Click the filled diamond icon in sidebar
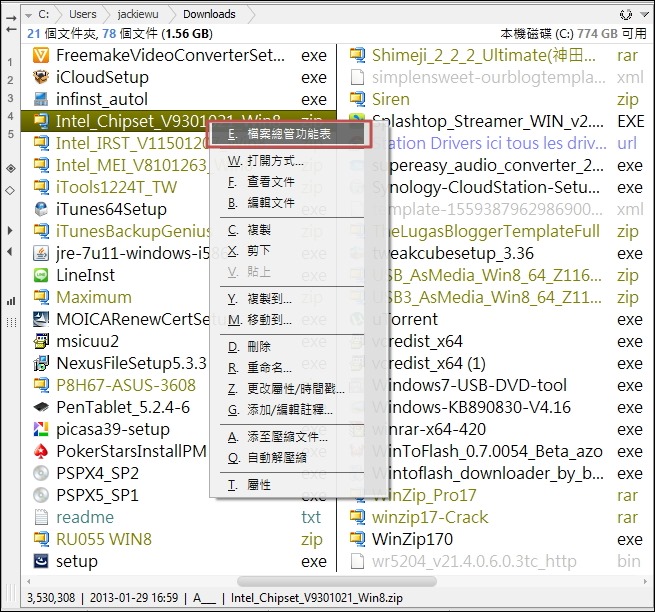Image resolution: width=655 pixels, height=612 pixels. pos(10,168)
